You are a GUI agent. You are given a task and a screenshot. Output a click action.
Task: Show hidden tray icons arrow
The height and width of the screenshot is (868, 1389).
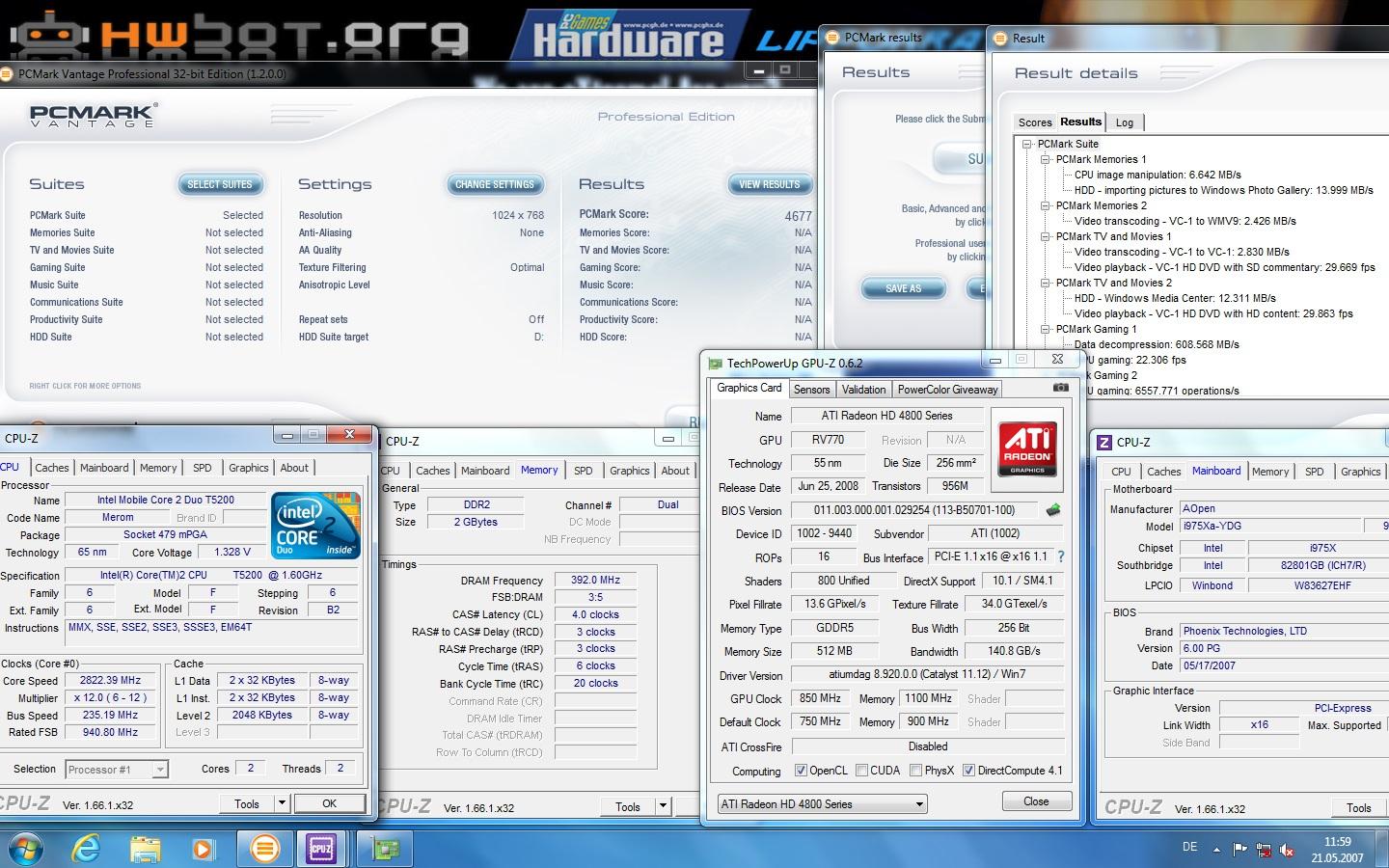click(1216, 850)
